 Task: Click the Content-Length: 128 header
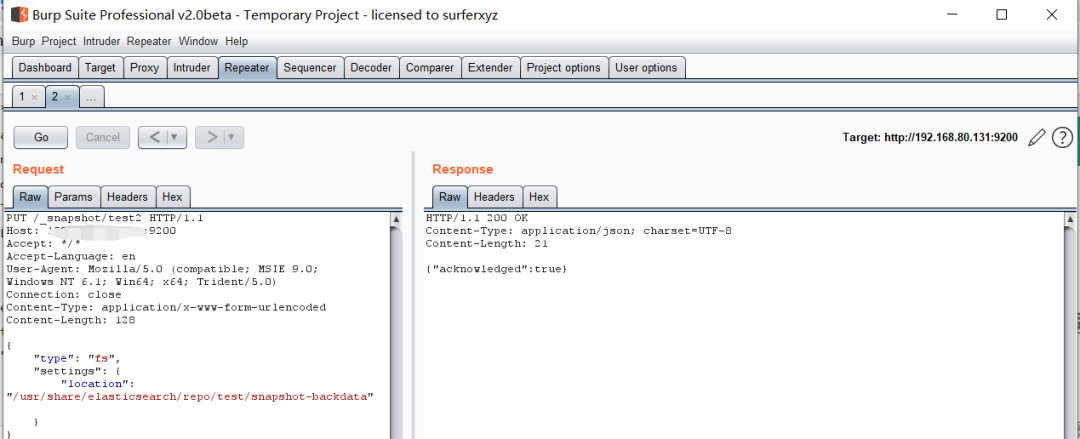tap(71, 320)
